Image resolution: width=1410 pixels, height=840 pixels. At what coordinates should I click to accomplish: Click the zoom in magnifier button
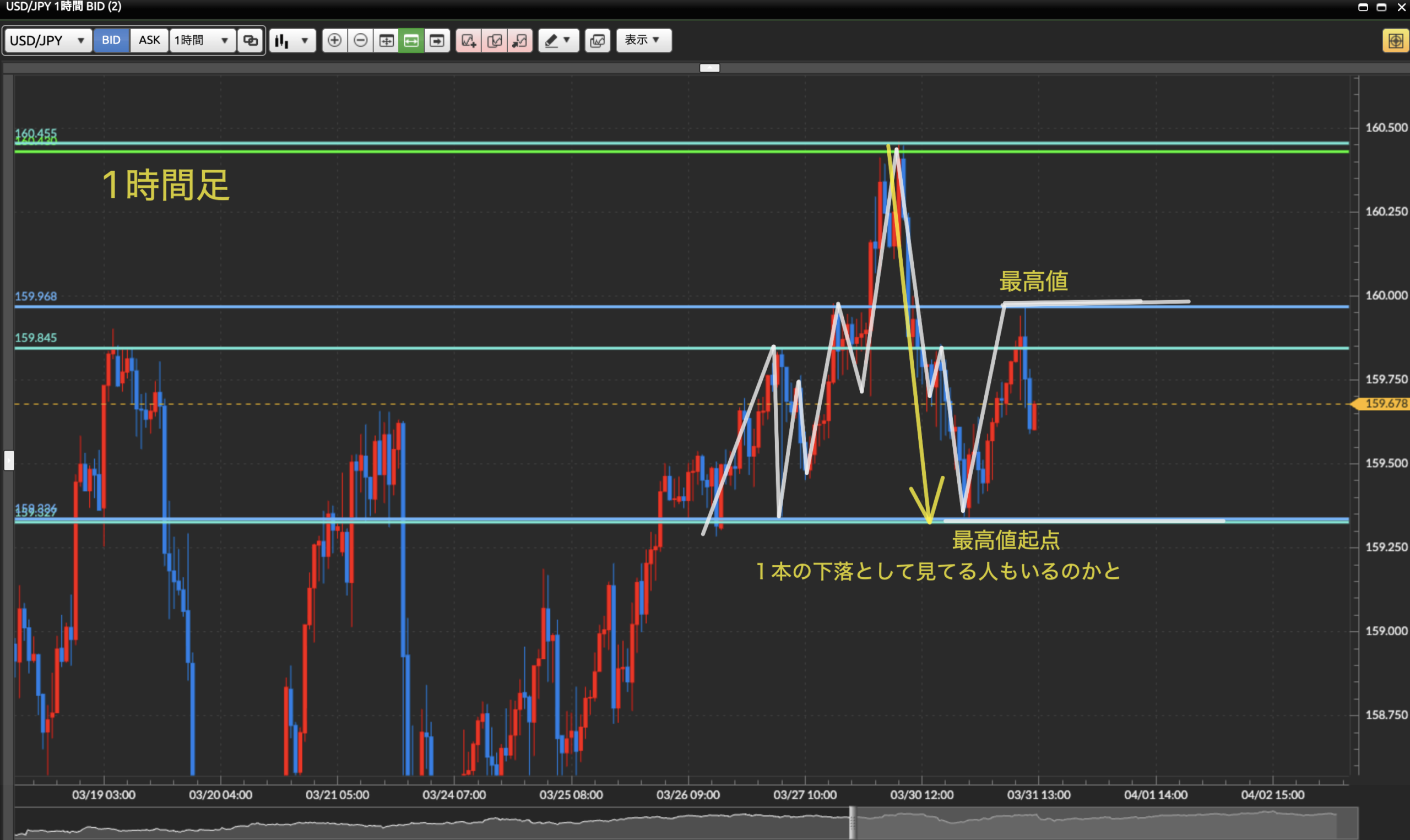pos(334,40)
